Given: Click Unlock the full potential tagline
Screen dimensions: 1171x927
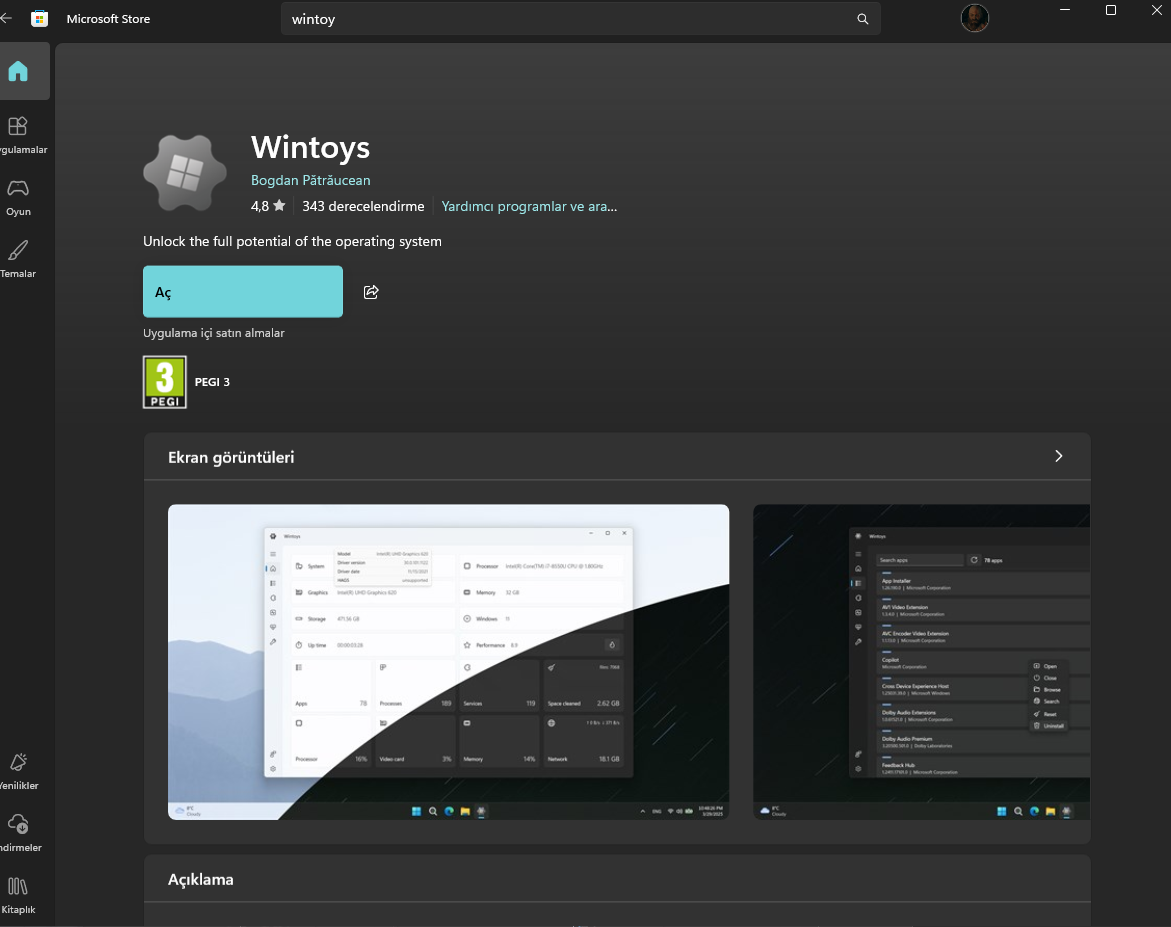Looking at the screenshot, I should click(x=292, y=241).
